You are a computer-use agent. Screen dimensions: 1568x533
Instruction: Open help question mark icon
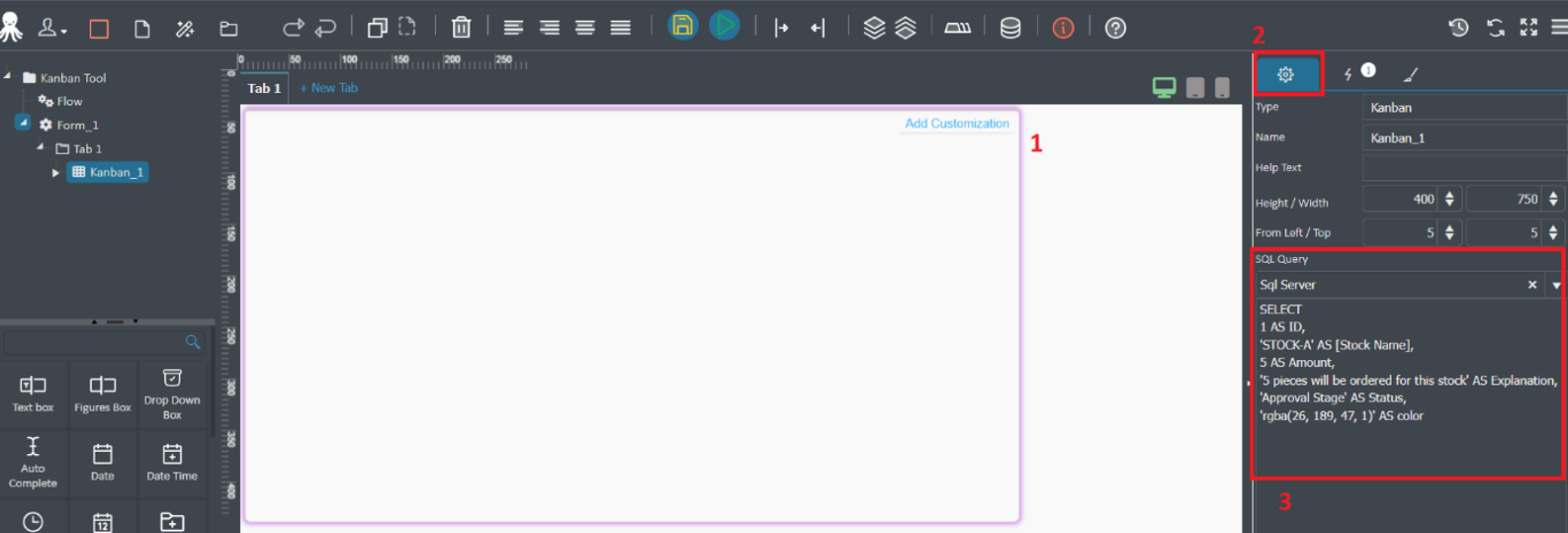click(x=1115, y=28)
